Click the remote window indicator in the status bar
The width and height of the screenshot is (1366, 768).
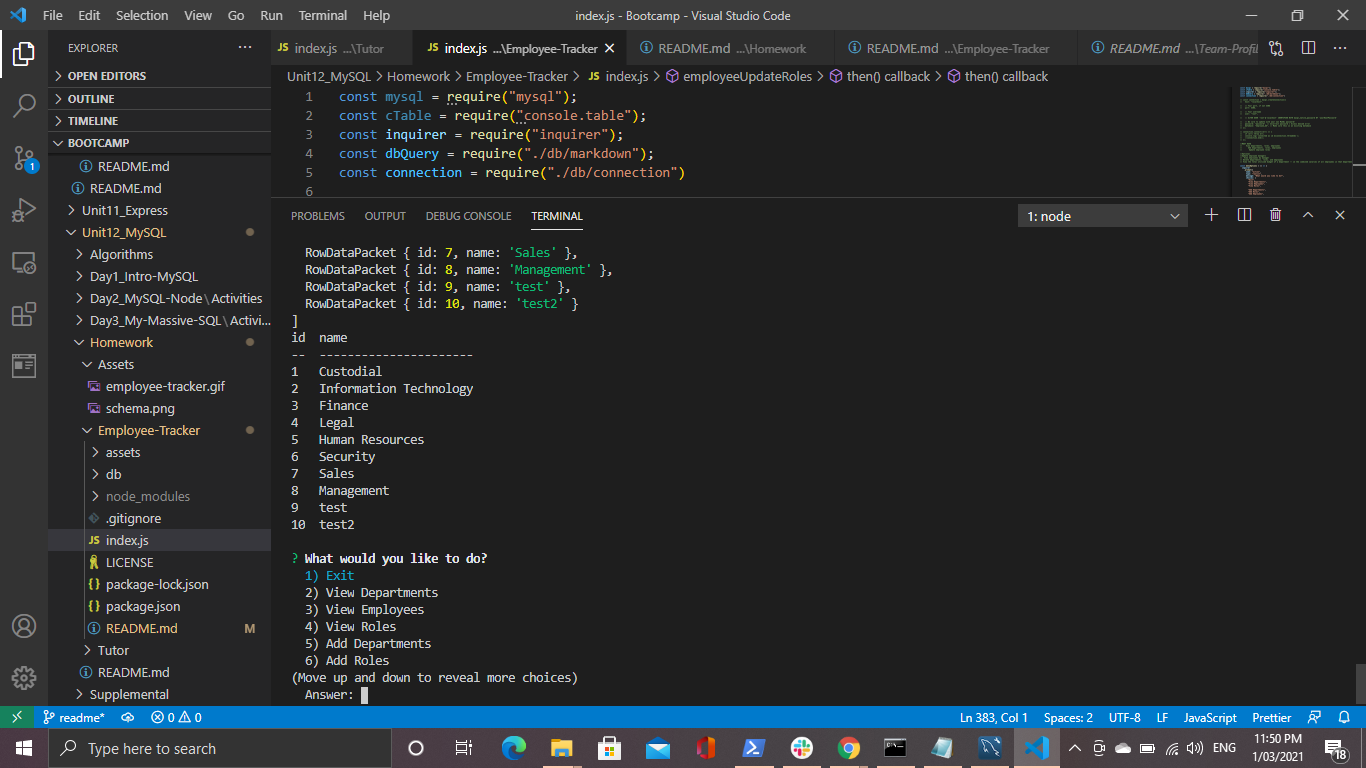click(17, 717)
